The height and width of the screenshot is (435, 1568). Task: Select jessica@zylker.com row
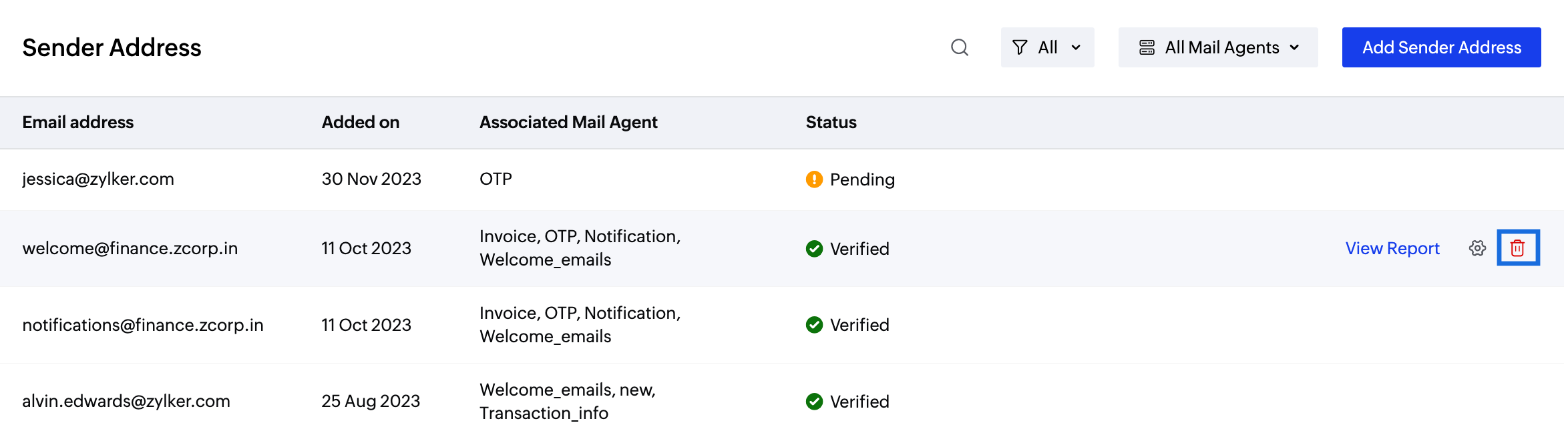pos(782,179)
